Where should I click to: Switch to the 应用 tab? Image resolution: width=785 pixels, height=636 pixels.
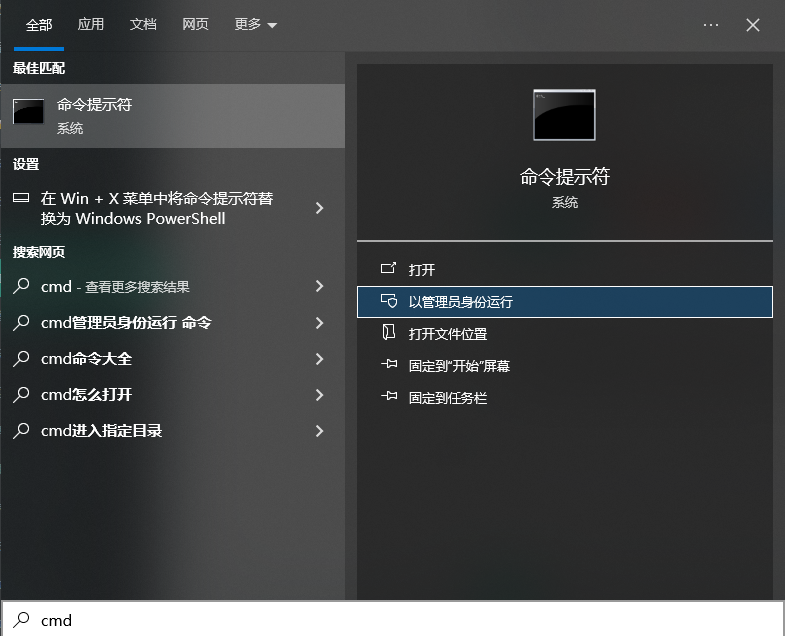pyautogui.click(x=91, y=25)
